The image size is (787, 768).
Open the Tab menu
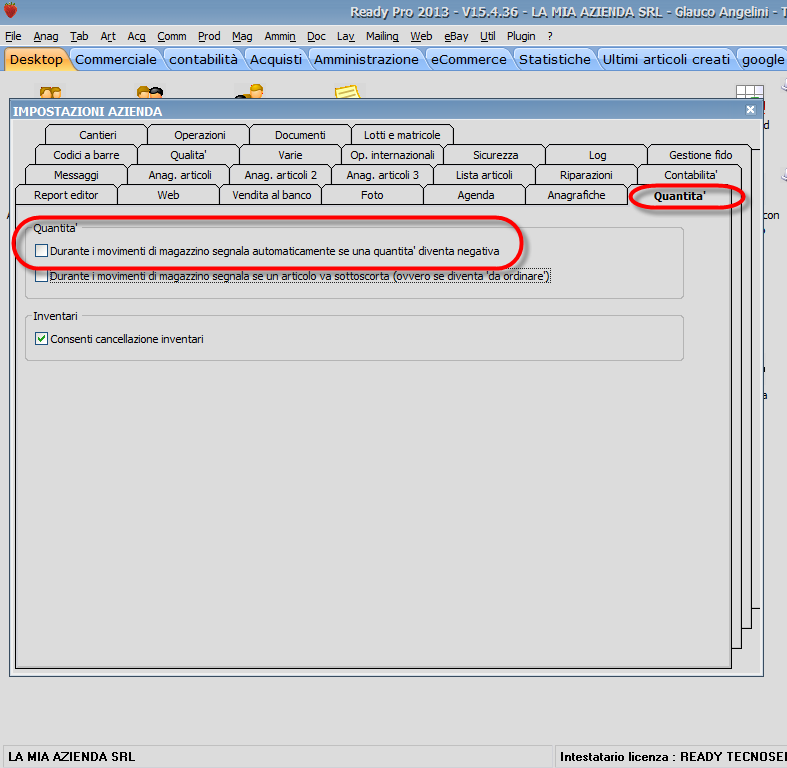point(79,36)
